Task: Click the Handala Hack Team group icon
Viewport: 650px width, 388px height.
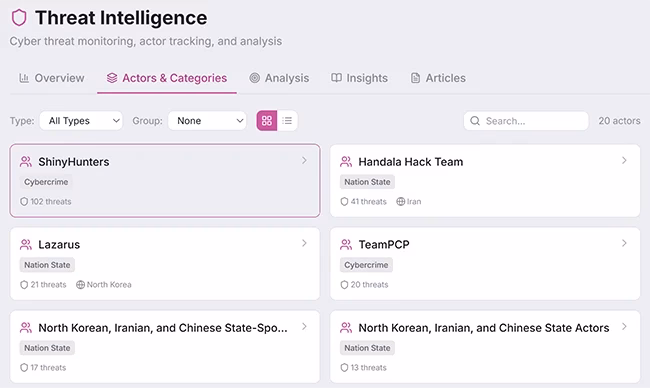Action: coord(346,162)
